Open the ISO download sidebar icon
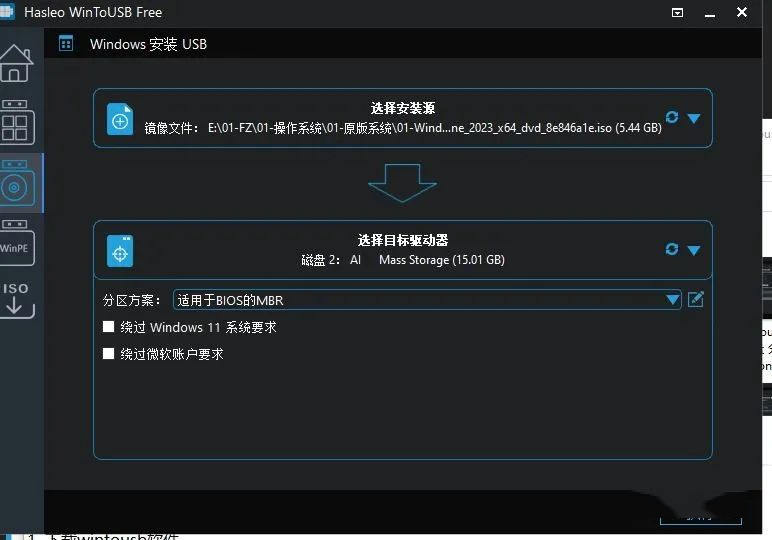This screenshot has height=540, width=772. click(x=17, y=299)
